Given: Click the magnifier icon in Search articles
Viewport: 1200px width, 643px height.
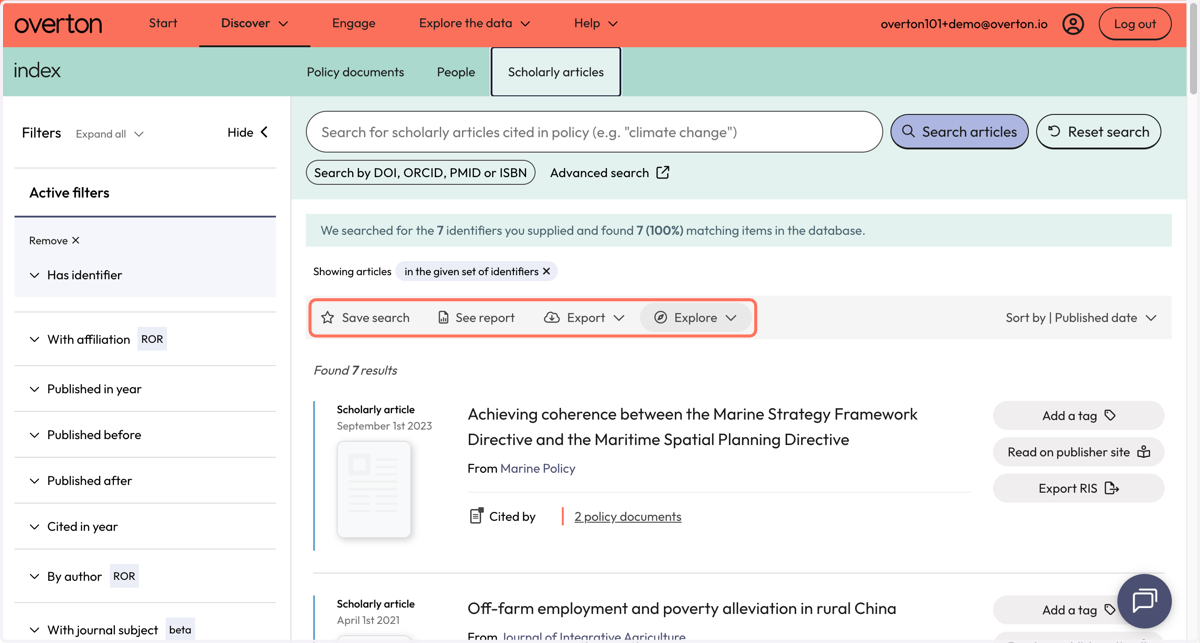Looking at the screenshot, I should coord(908,131).
